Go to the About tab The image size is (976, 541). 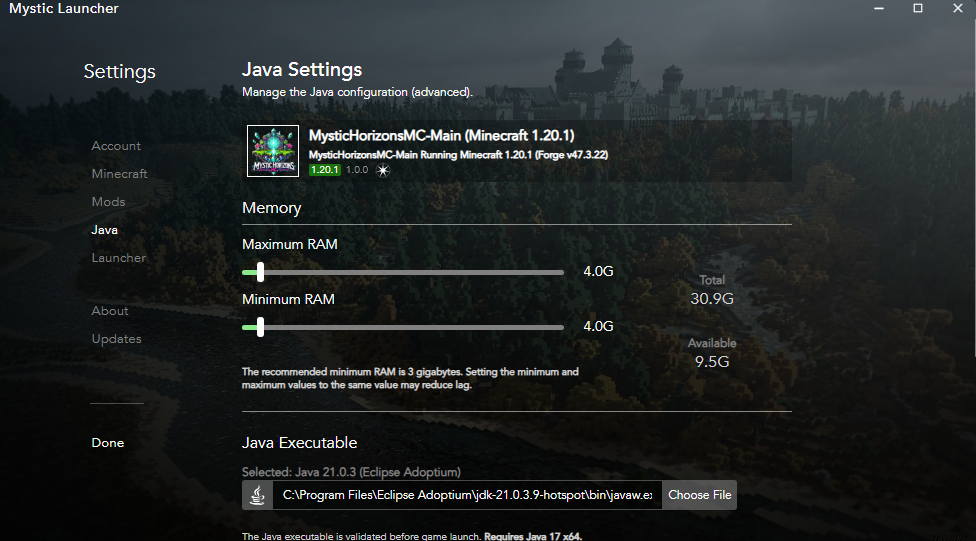(x=110, y=311)
